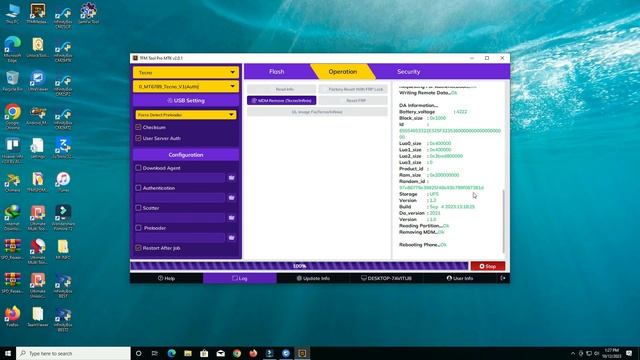This screenshot has width=640, height=360.
Task: Open File Explorer from the taskbar
Action: (188, 353)
